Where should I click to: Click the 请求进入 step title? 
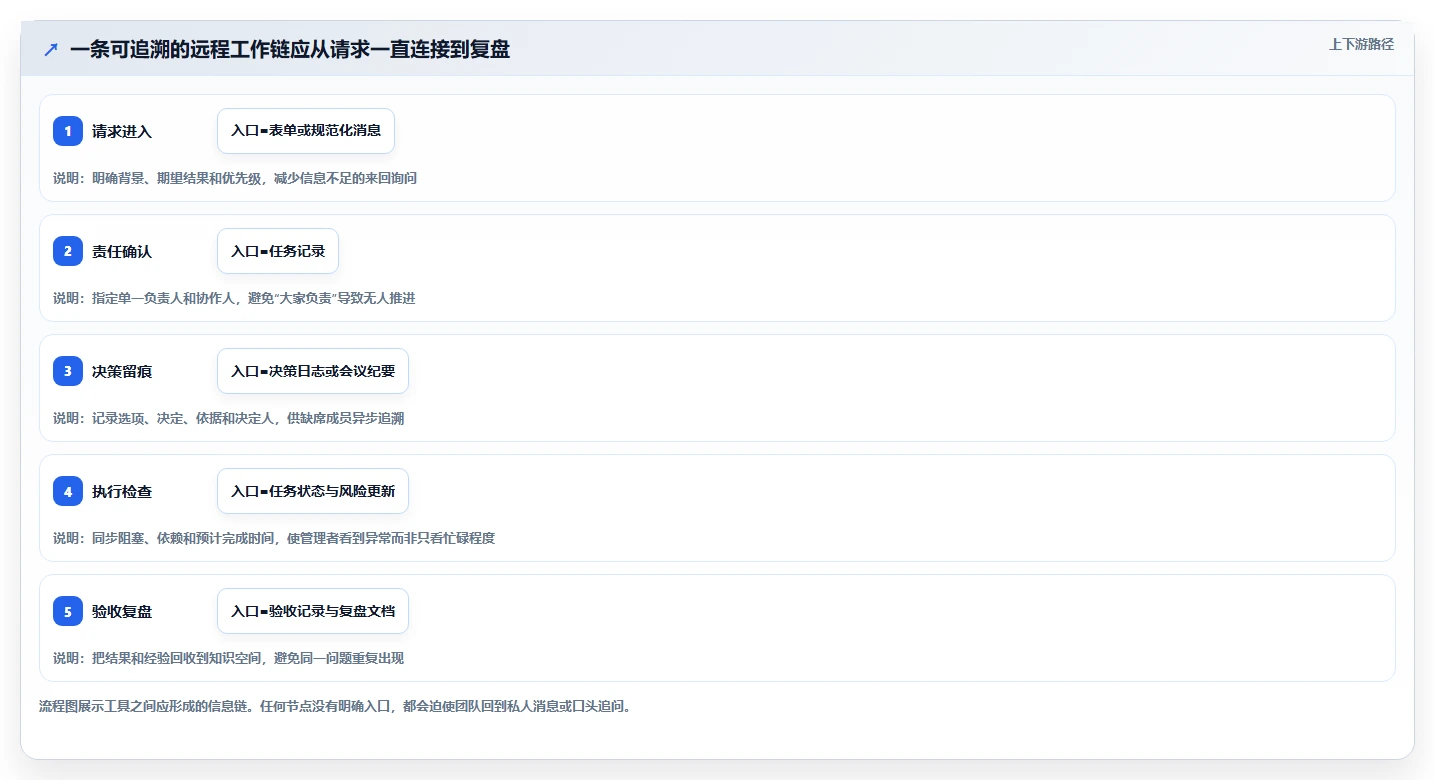(122, 131)
